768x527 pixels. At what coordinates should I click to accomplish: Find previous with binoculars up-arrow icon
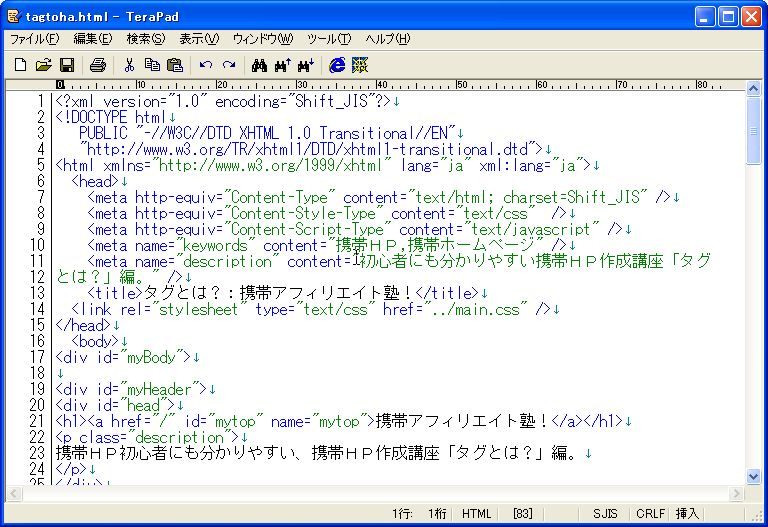point(283,65)
